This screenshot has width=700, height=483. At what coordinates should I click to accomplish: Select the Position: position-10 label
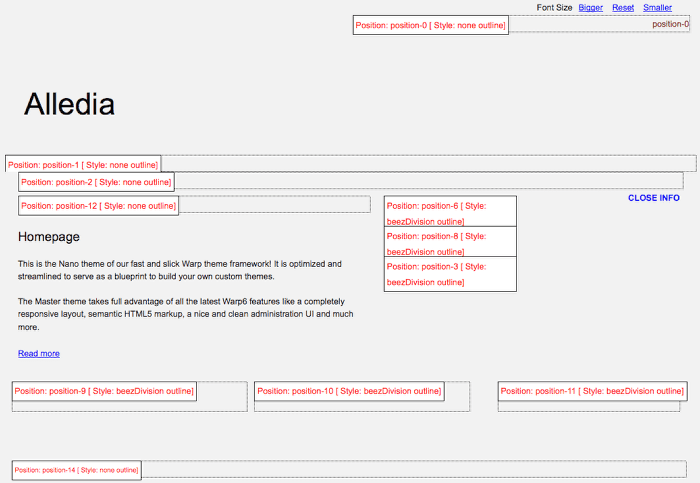click(349, 391)
